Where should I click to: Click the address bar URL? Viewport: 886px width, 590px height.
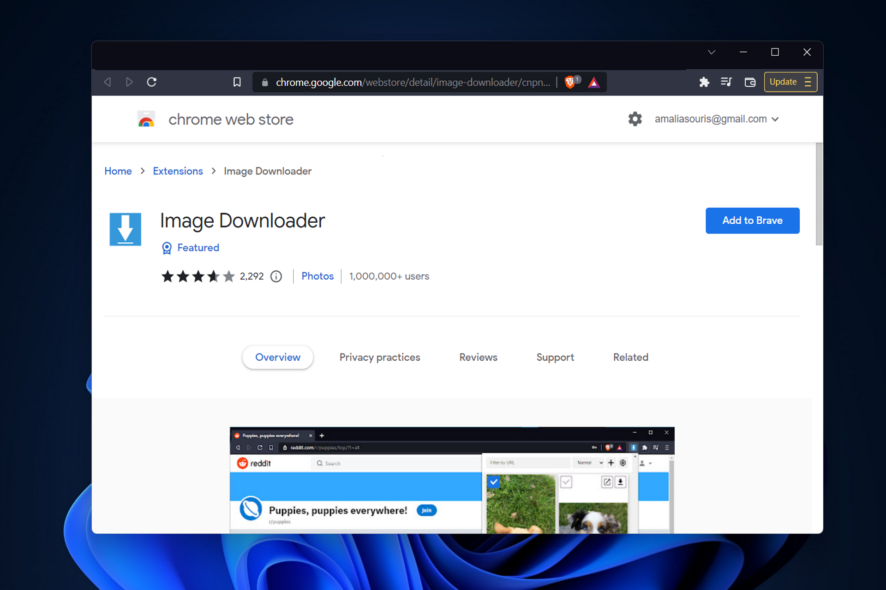(x=412, y=83)
